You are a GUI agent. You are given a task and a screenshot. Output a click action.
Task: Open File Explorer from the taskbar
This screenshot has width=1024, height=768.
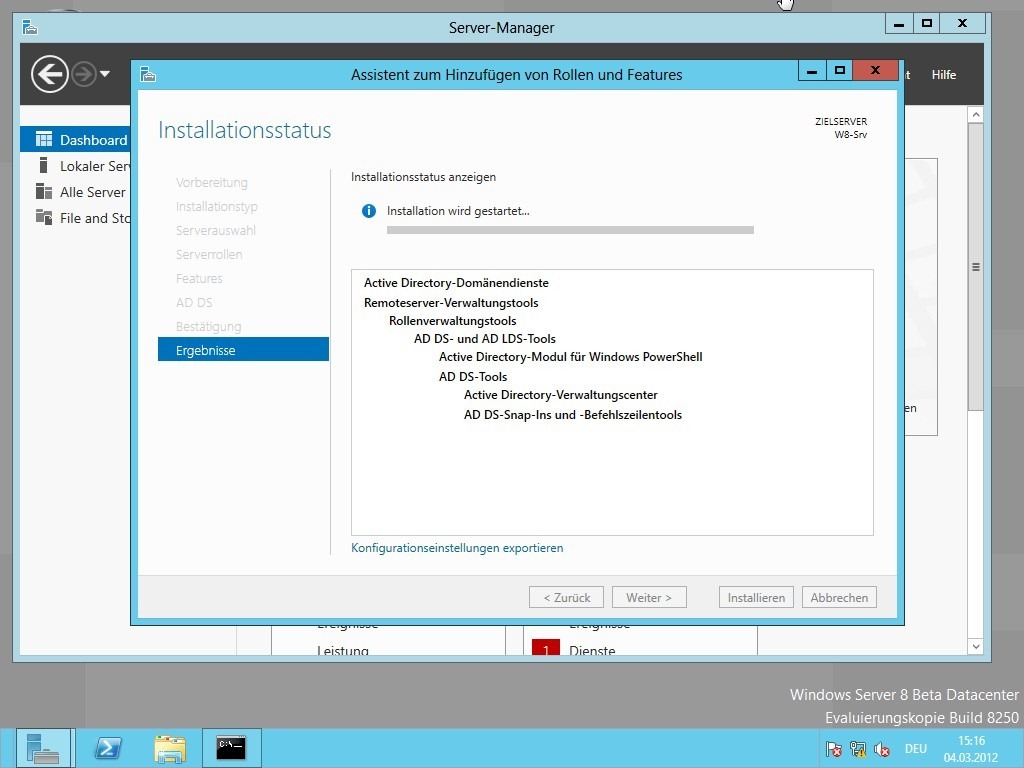pos(170,748)
